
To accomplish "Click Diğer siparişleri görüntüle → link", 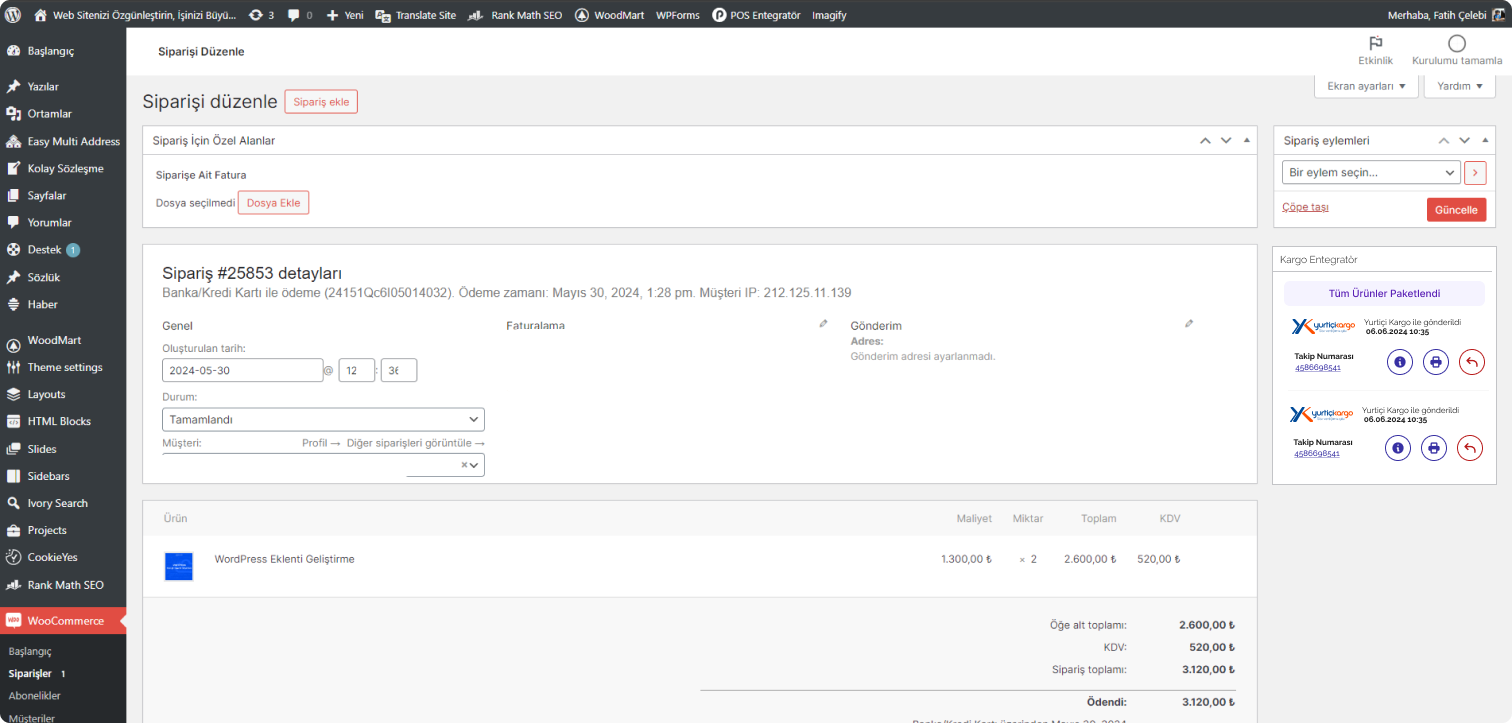I will [x=416, y=443].
